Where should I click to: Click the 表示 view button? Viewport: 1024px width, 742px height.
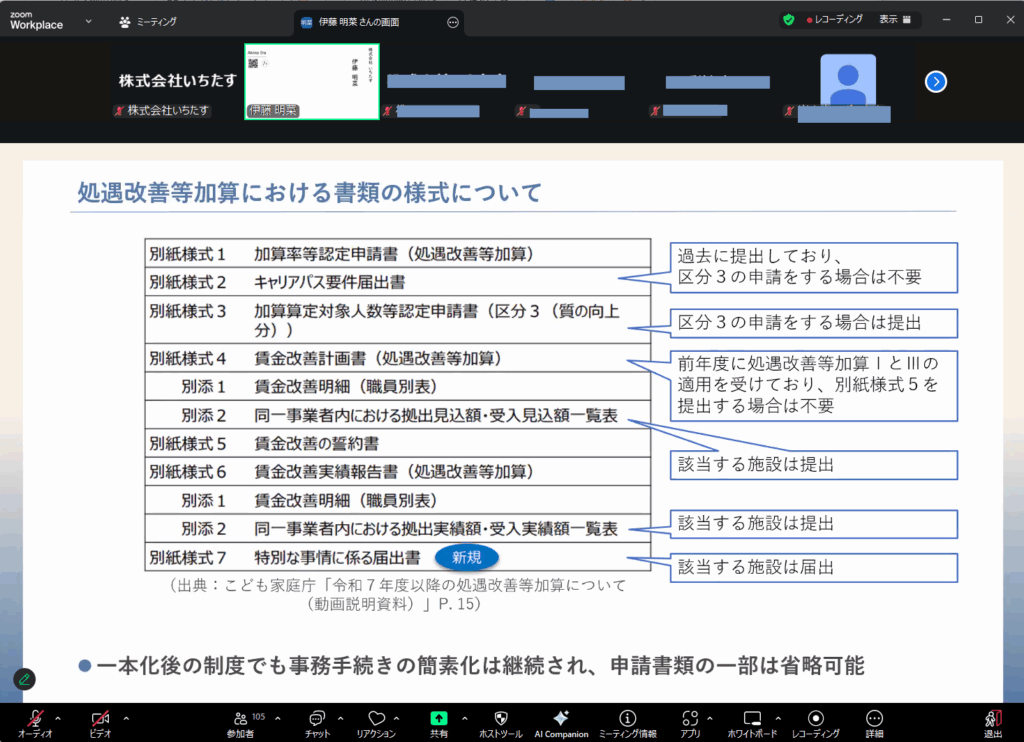[x=895, y=19]
